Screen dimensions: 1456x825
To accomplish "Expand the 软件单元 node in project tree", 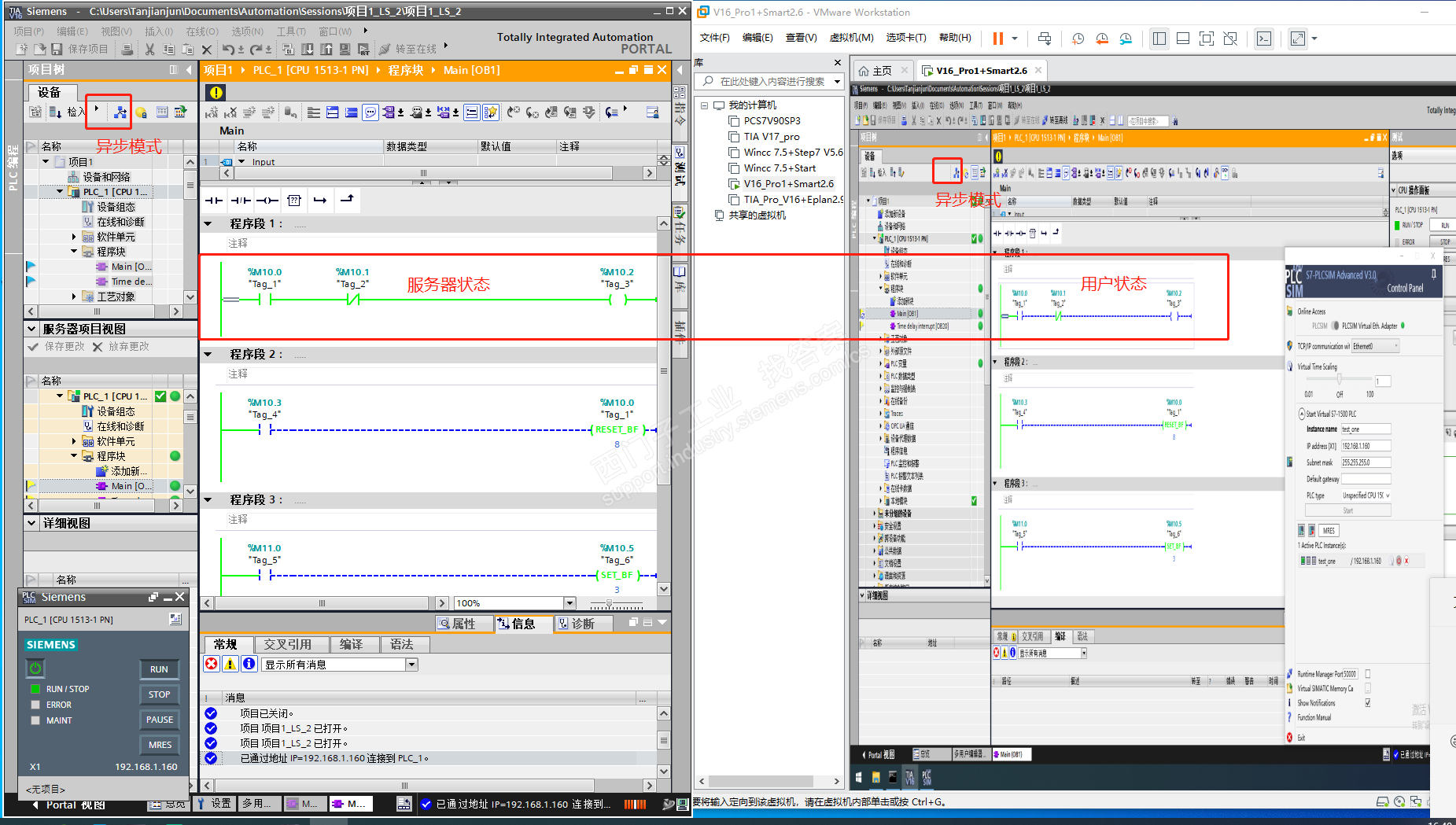I will 74,237.
